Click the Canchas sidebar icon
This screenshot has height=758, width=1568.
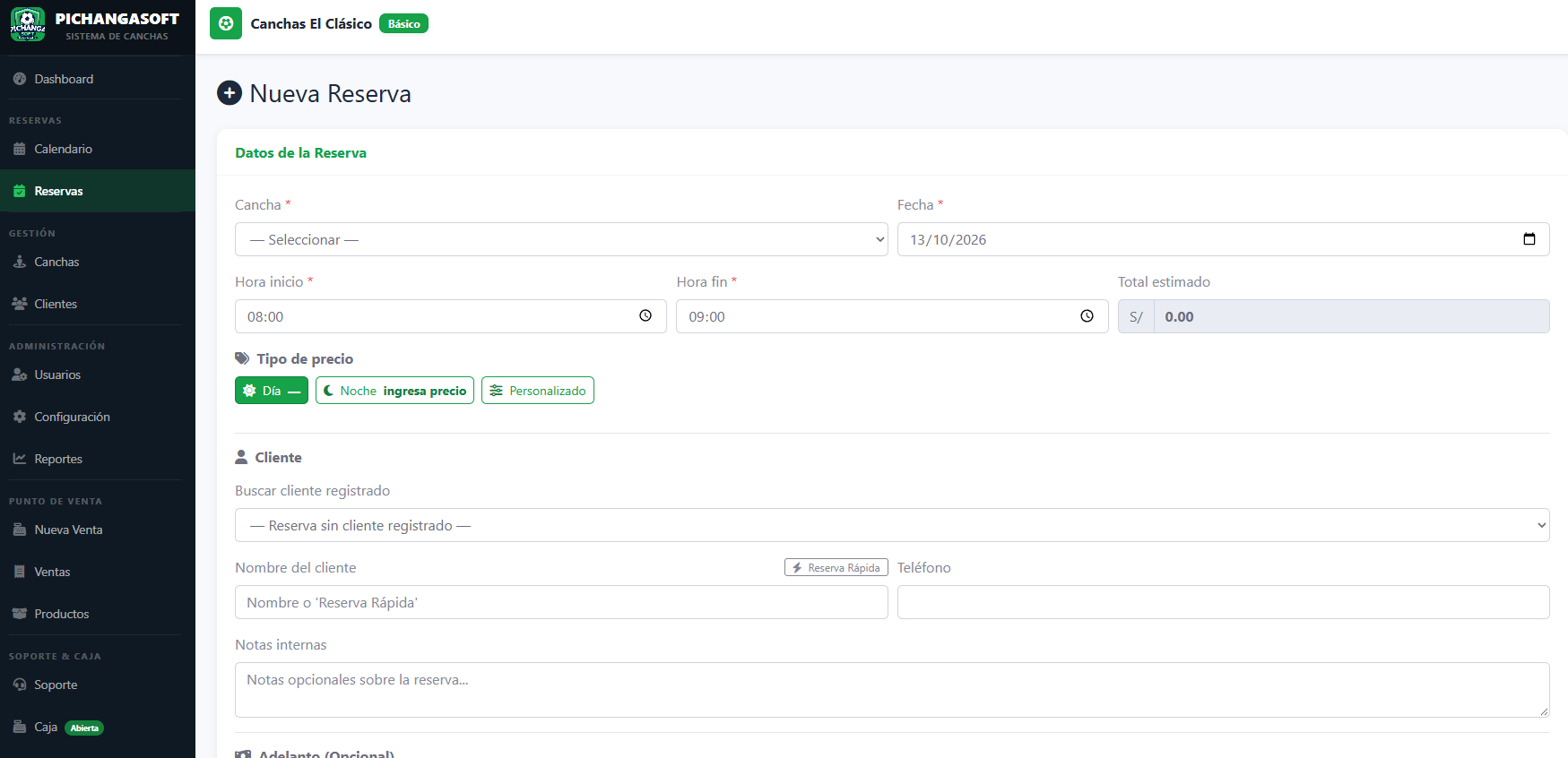(x=20, y=262)
